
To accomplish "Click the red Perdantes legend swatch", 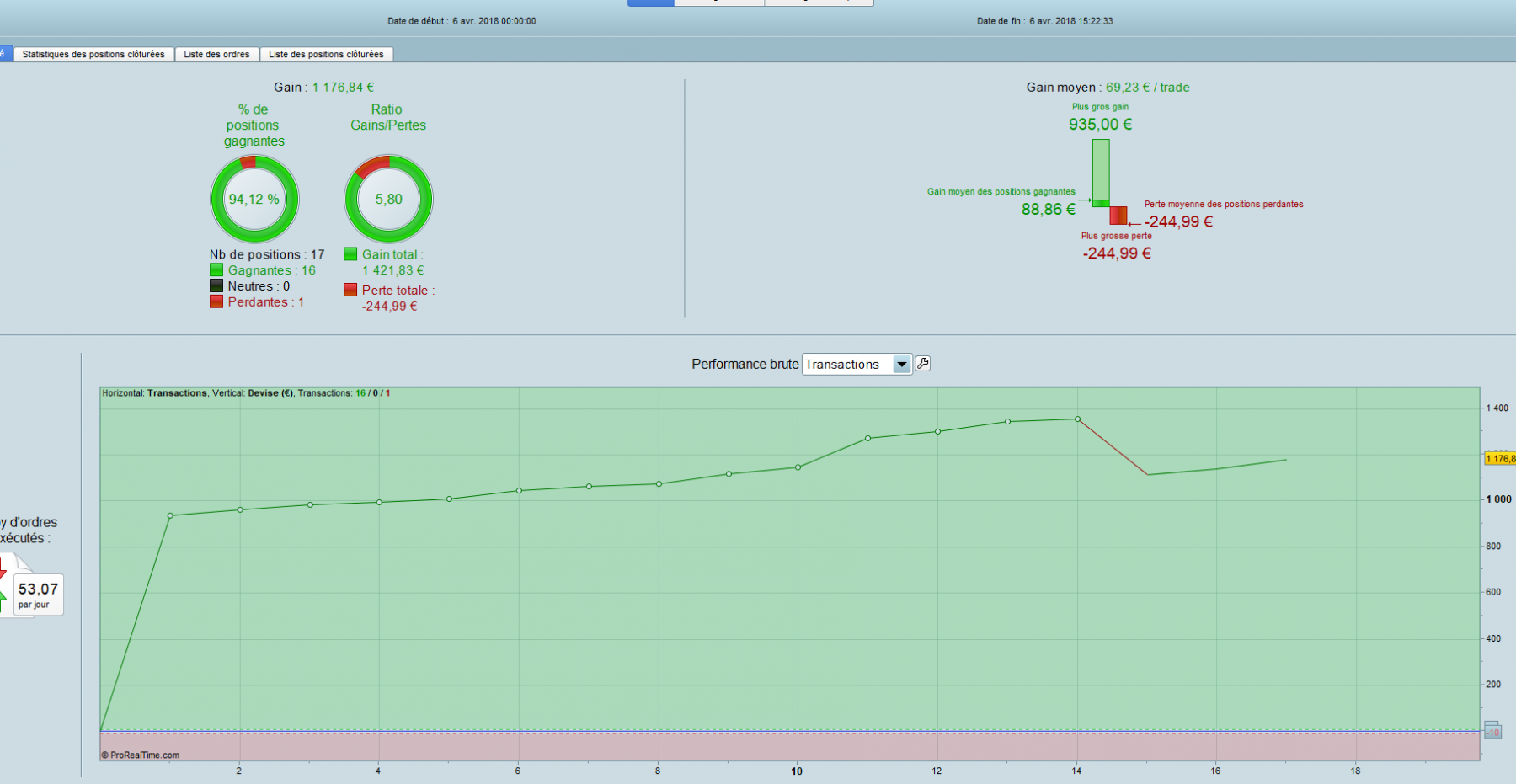I will (216, 301).
